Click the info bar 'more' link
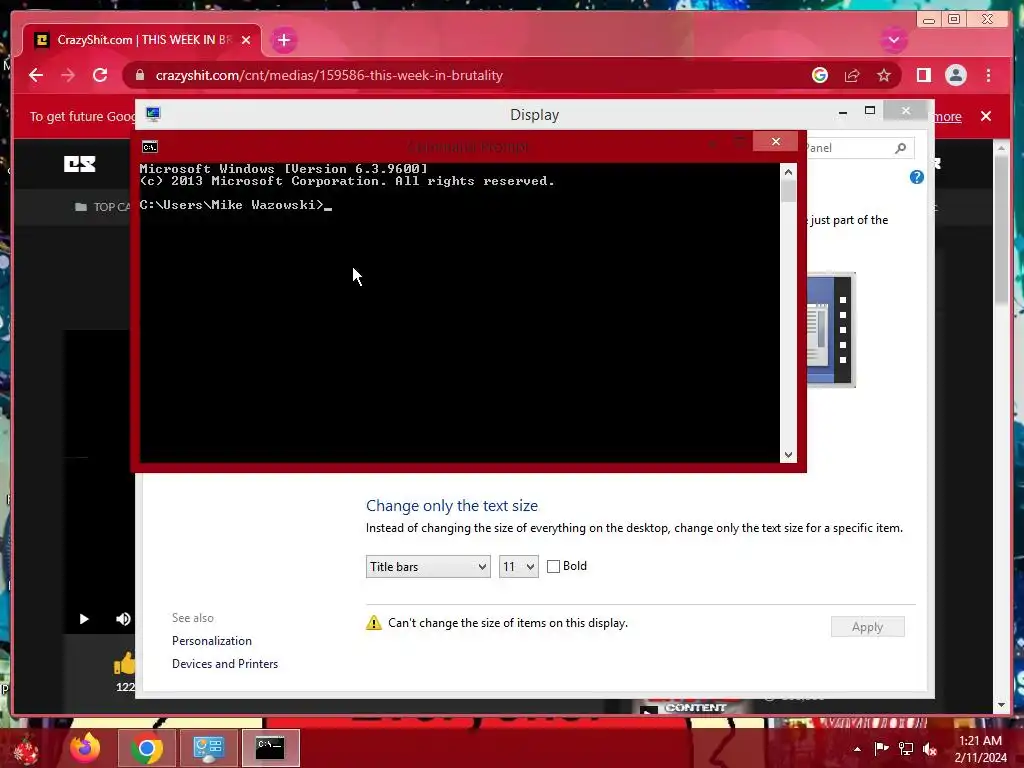Screen dimensions: 1024x768 tap(948, 116)
